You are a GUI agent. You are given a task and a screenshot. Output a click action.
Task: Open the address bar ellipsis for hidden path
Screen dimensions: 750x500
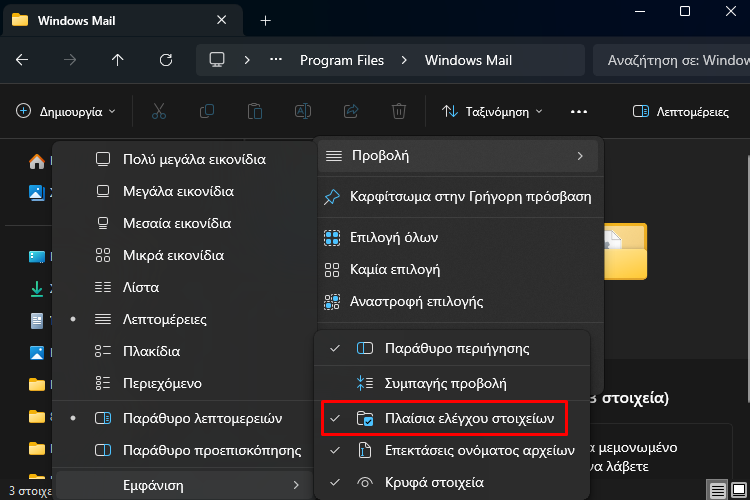click(276, 60)
